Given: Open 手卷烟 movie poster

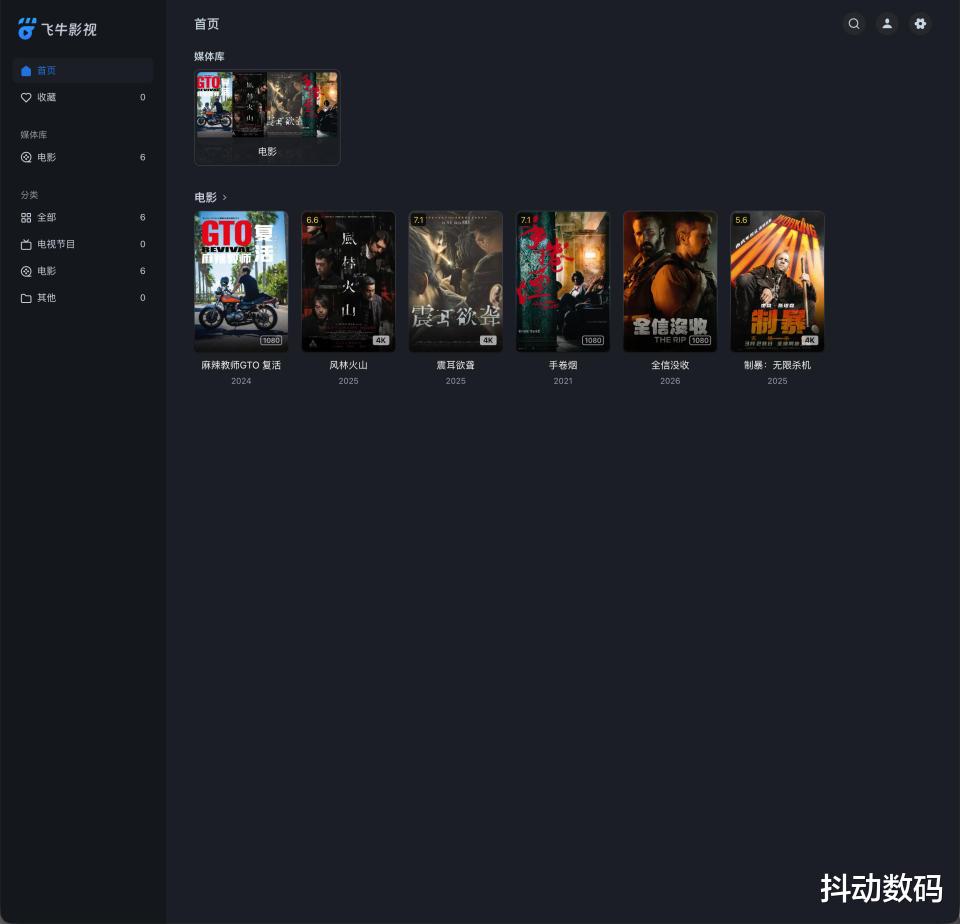Looking at the screenshot, I should click(563, 281).
